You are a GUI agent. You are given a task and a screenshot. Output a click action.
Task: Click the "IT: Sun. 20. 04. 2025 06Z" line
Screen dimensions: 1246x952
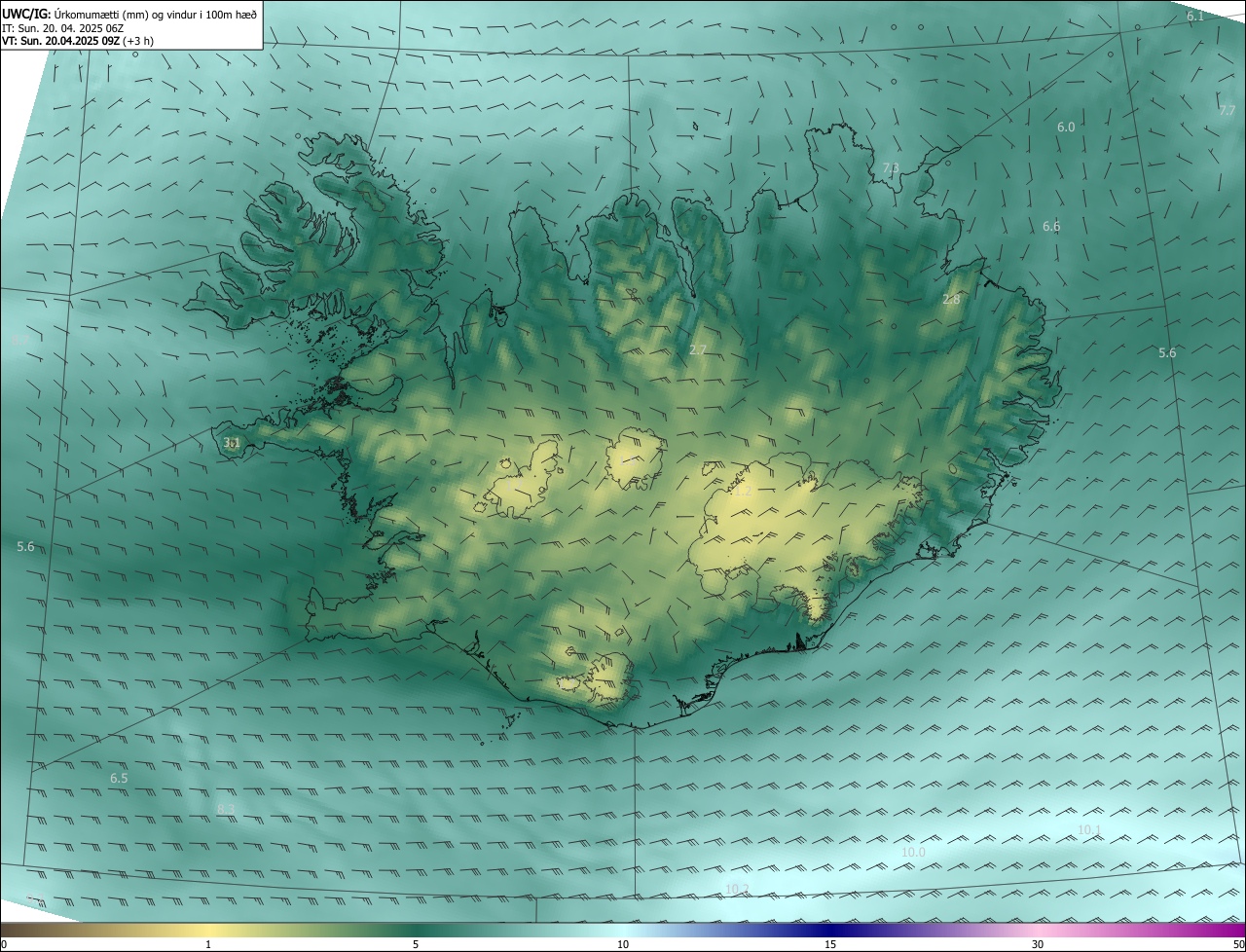tap(63, 27)
